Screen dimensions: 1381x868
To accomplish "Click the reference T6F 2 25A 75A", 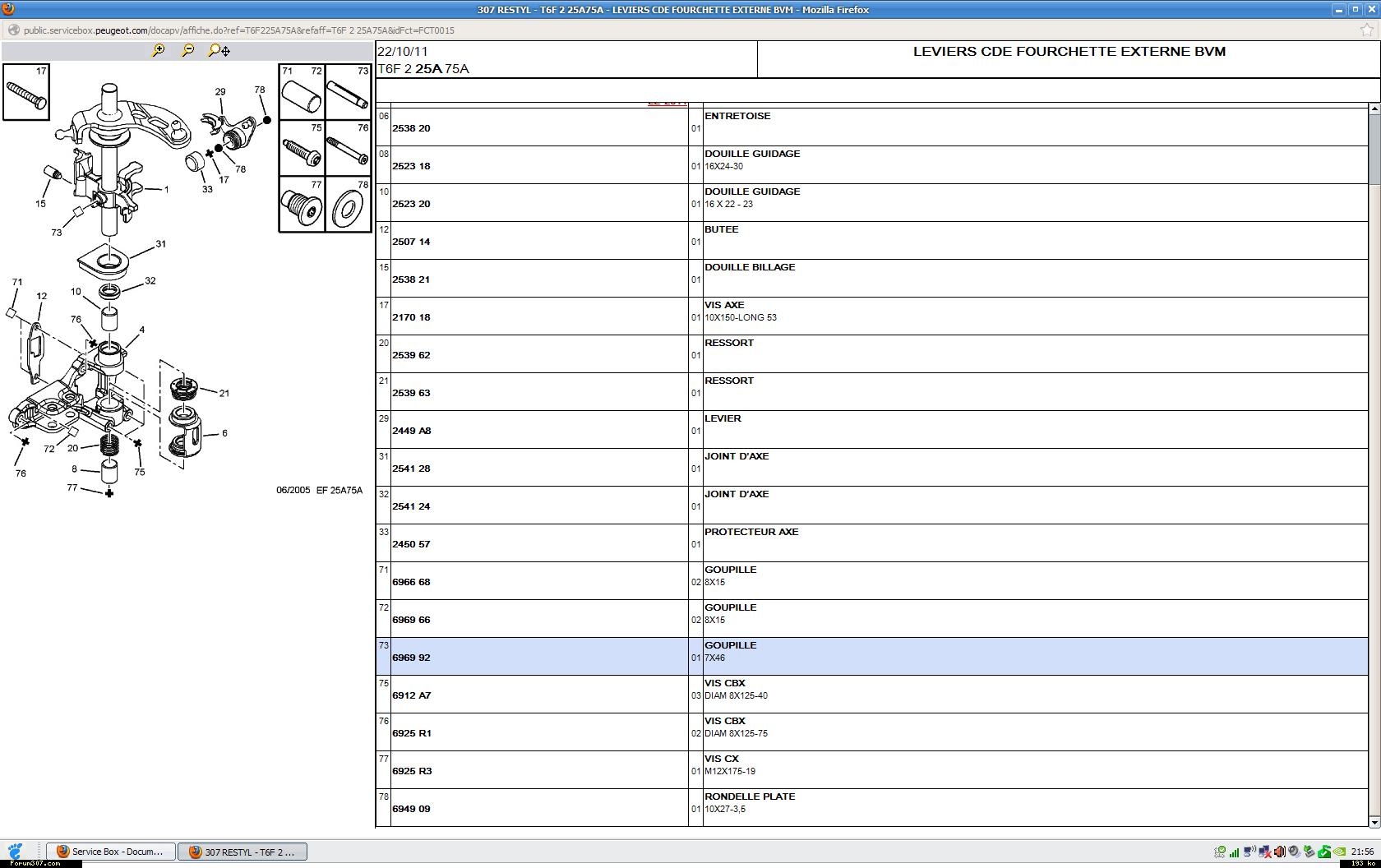I will (x=423, y=69).
